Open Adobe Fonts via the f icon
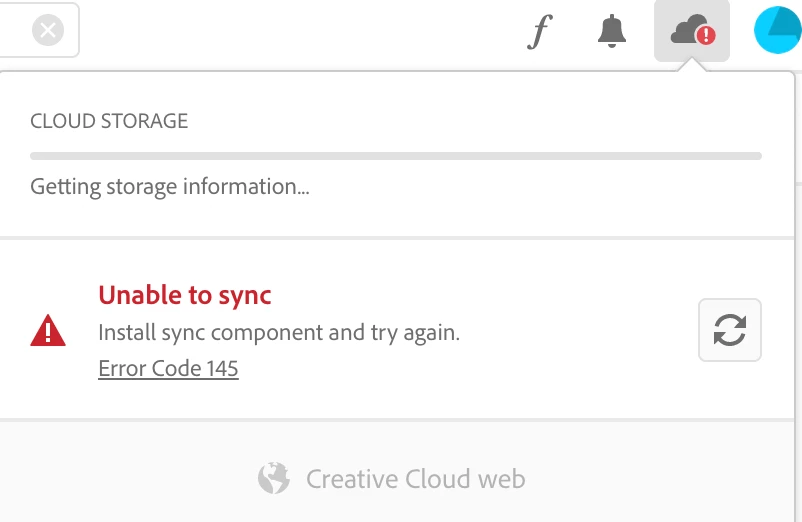Viewport: 802px width, 522px height. tap(539, 32)
